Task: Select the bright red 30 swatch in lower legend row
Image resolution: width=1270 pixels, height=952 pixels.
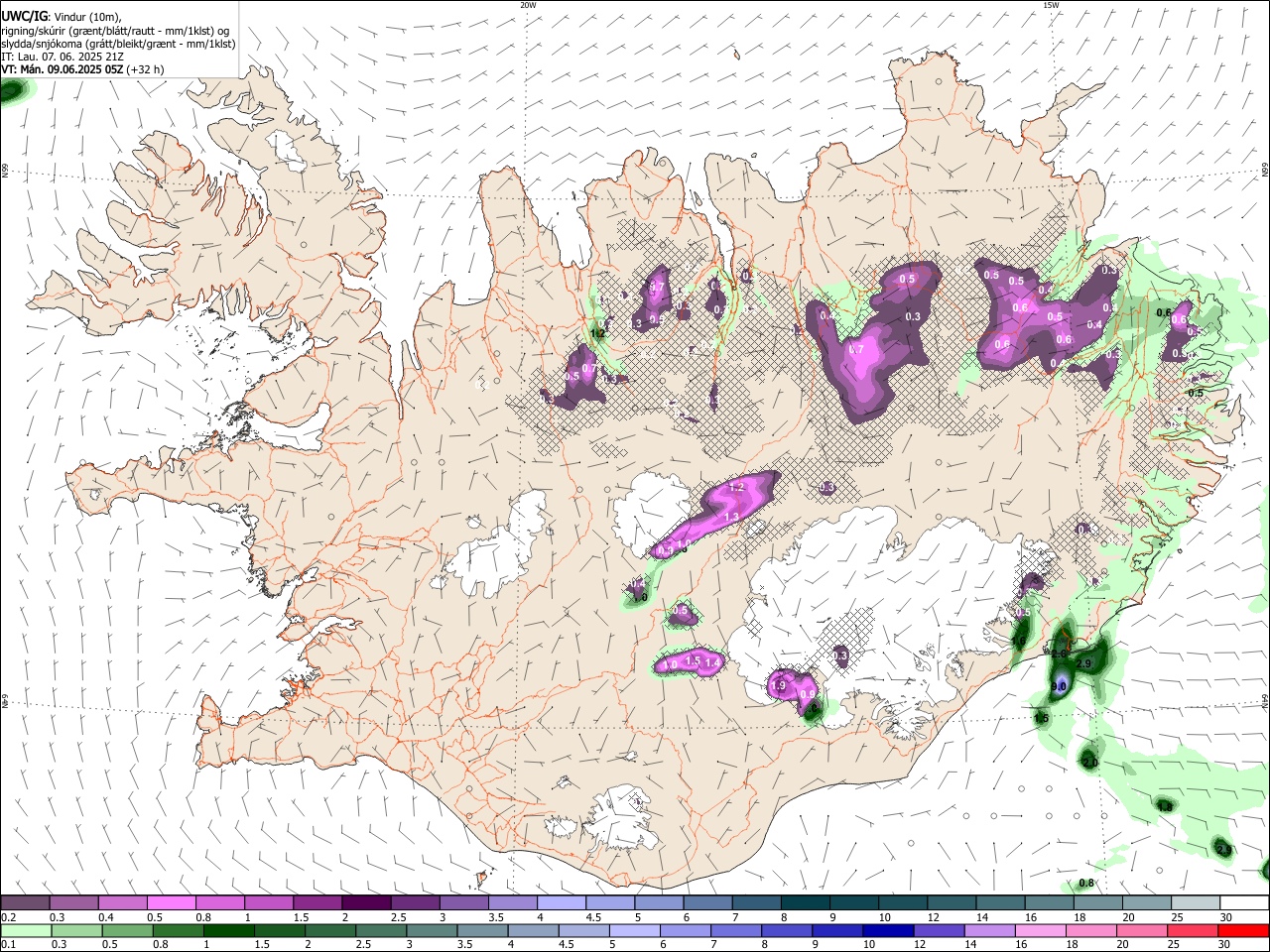Action: [x=1243, y=931]
